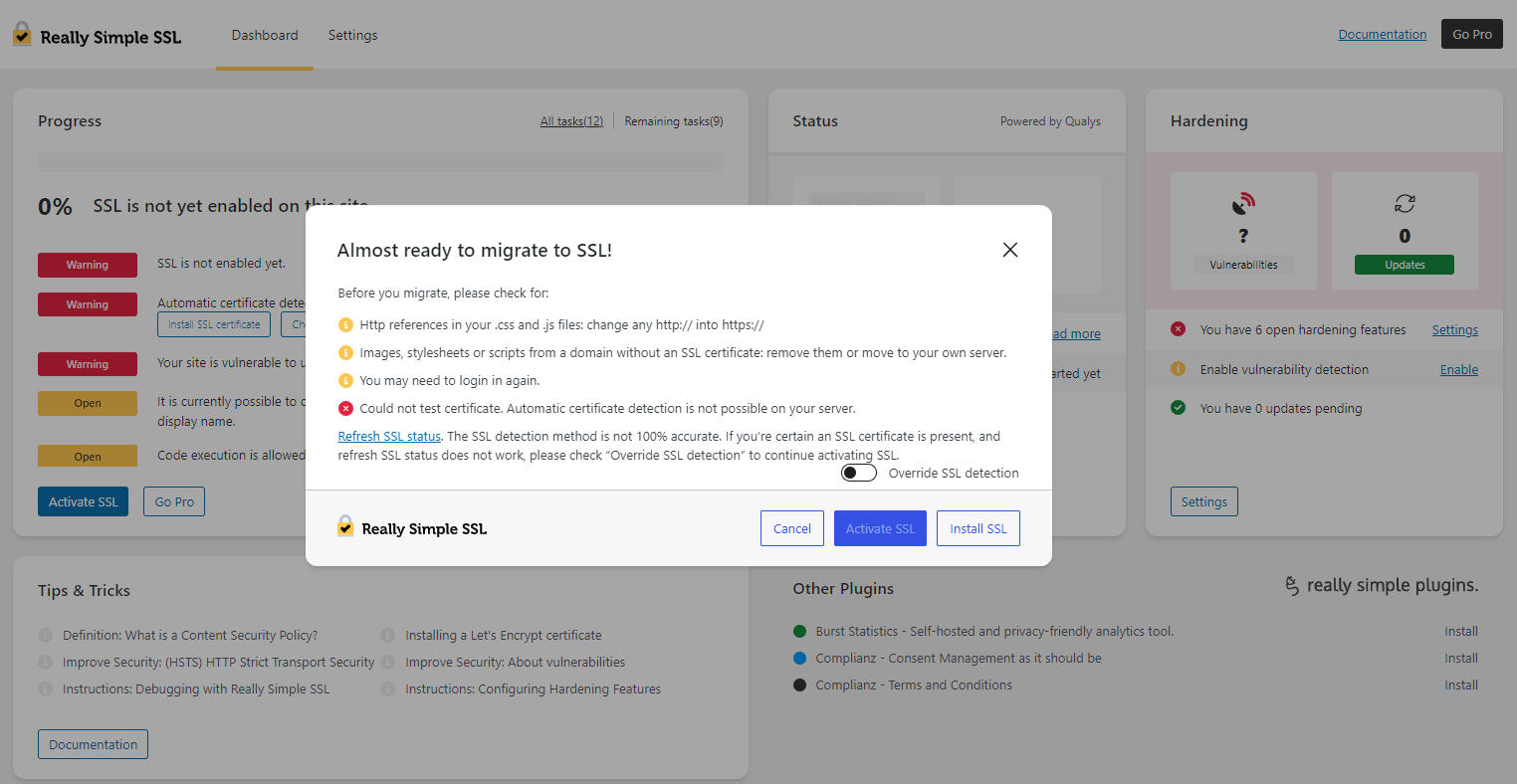The width and height of the screenshot is (1517, 784).
Task: Click Install SSL button in dialog
Action: (978, 528)
